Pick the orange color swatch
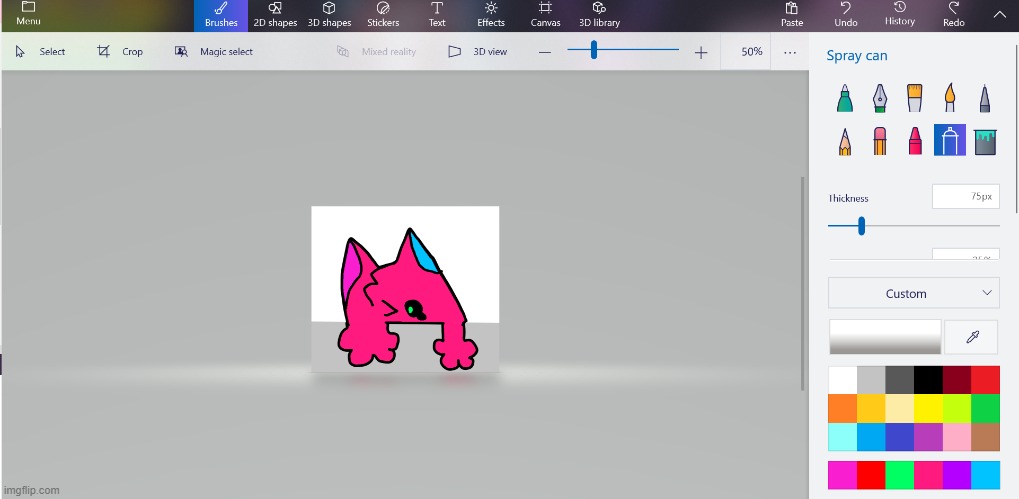The image size is (1019, 499). tap(842, 408)
